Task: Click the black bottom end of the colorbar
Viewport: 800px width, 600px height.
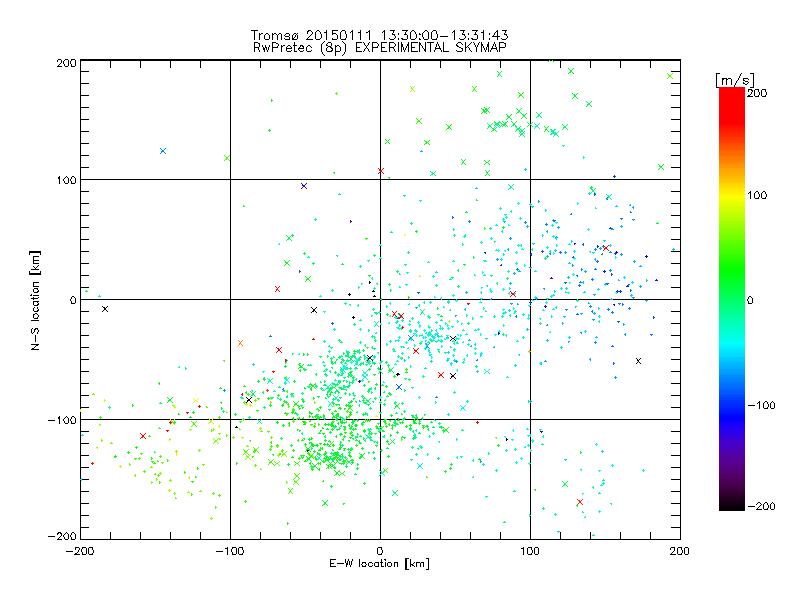Action: 732,504
